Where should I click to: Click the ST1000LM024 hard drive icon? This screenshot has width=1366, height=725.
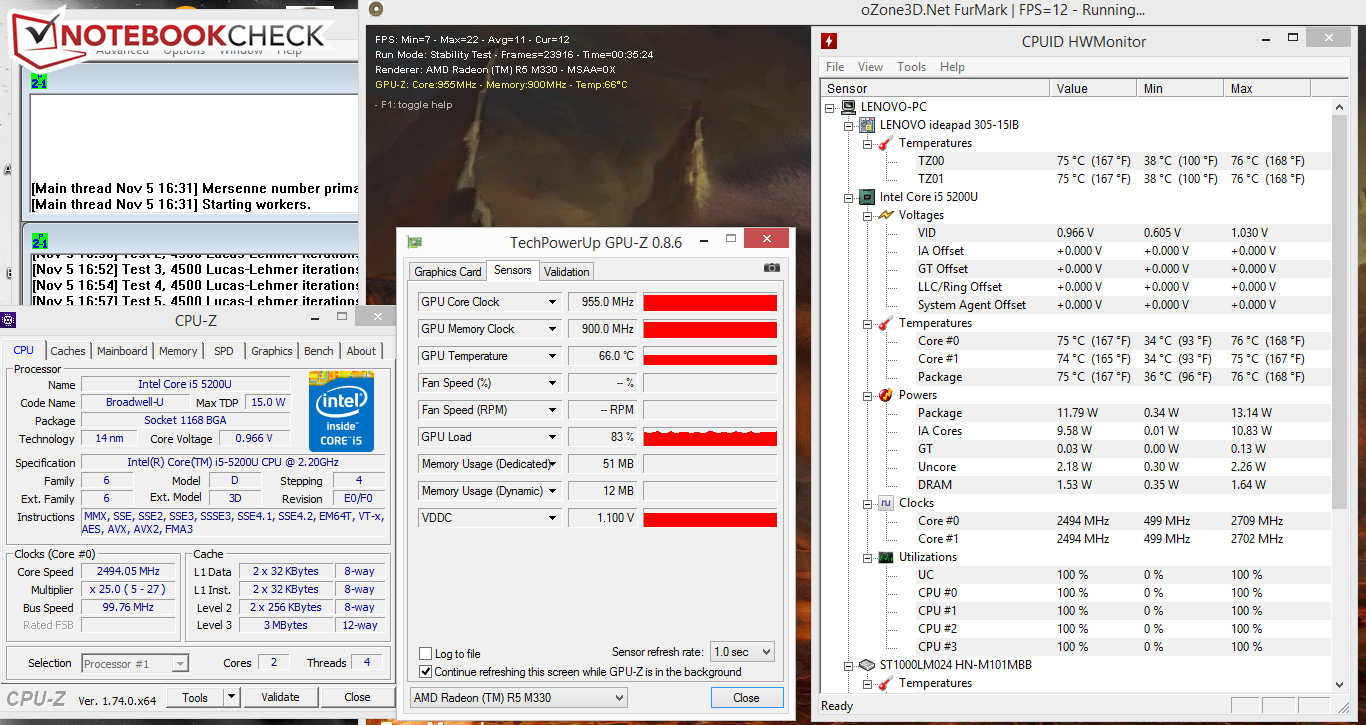pos(867,665)
